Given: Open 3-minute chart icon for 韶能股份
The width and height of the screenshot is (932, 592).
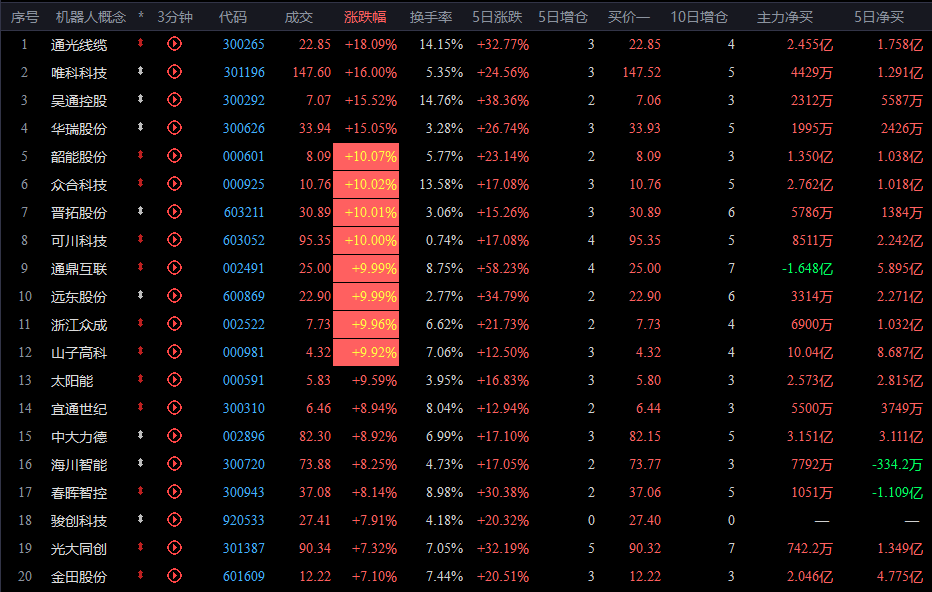Looking at the screenshot, I should 174,156.
